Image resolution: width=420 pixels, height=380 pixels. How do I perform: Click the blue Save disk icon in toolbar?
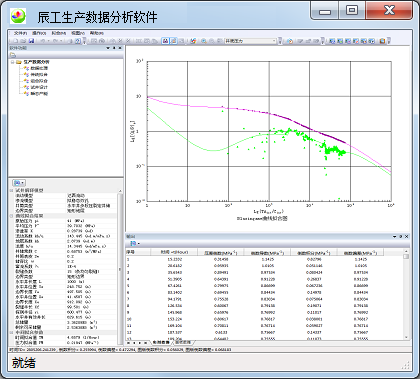[31, 41]
